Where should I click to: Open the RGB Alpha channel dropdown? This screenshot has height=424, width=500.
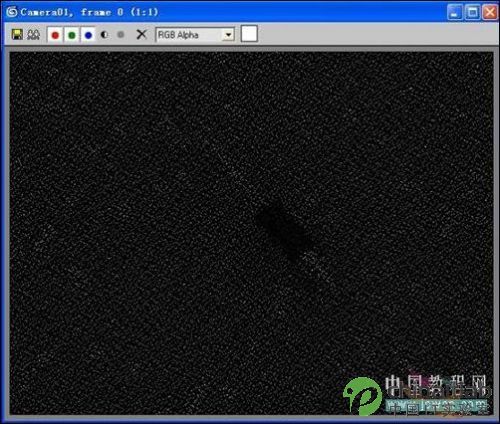(195, 35)
